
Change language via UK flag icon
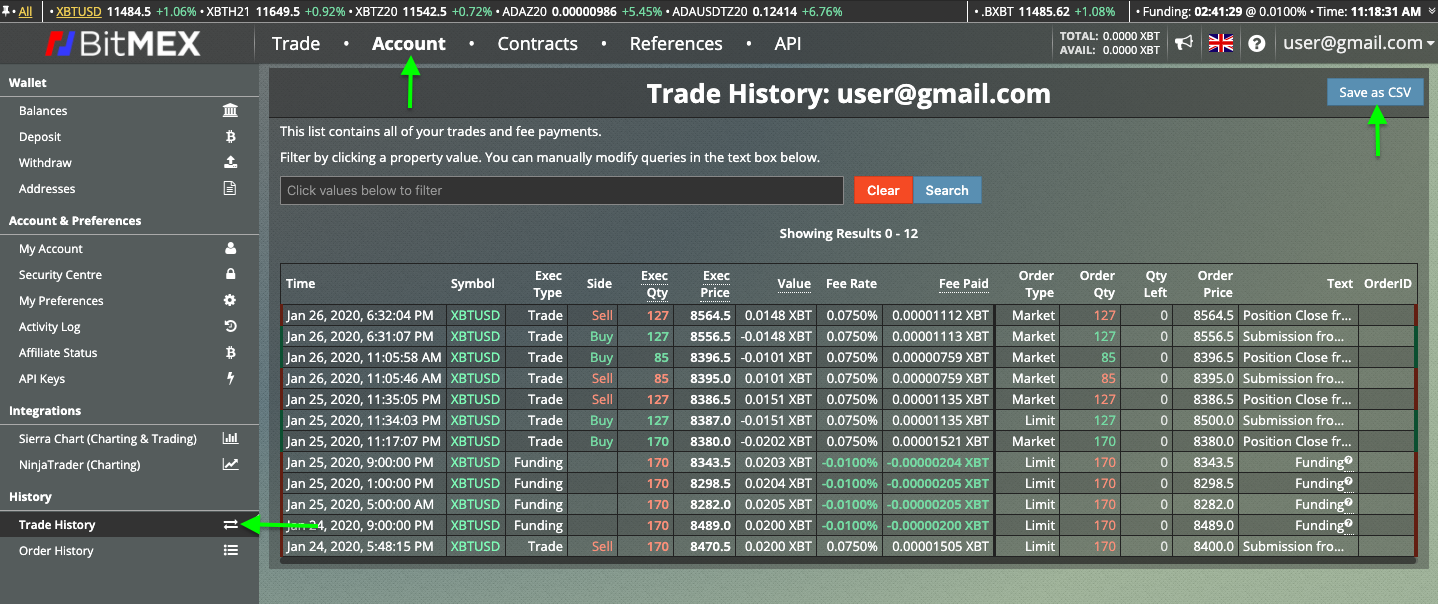[1221, 43]
